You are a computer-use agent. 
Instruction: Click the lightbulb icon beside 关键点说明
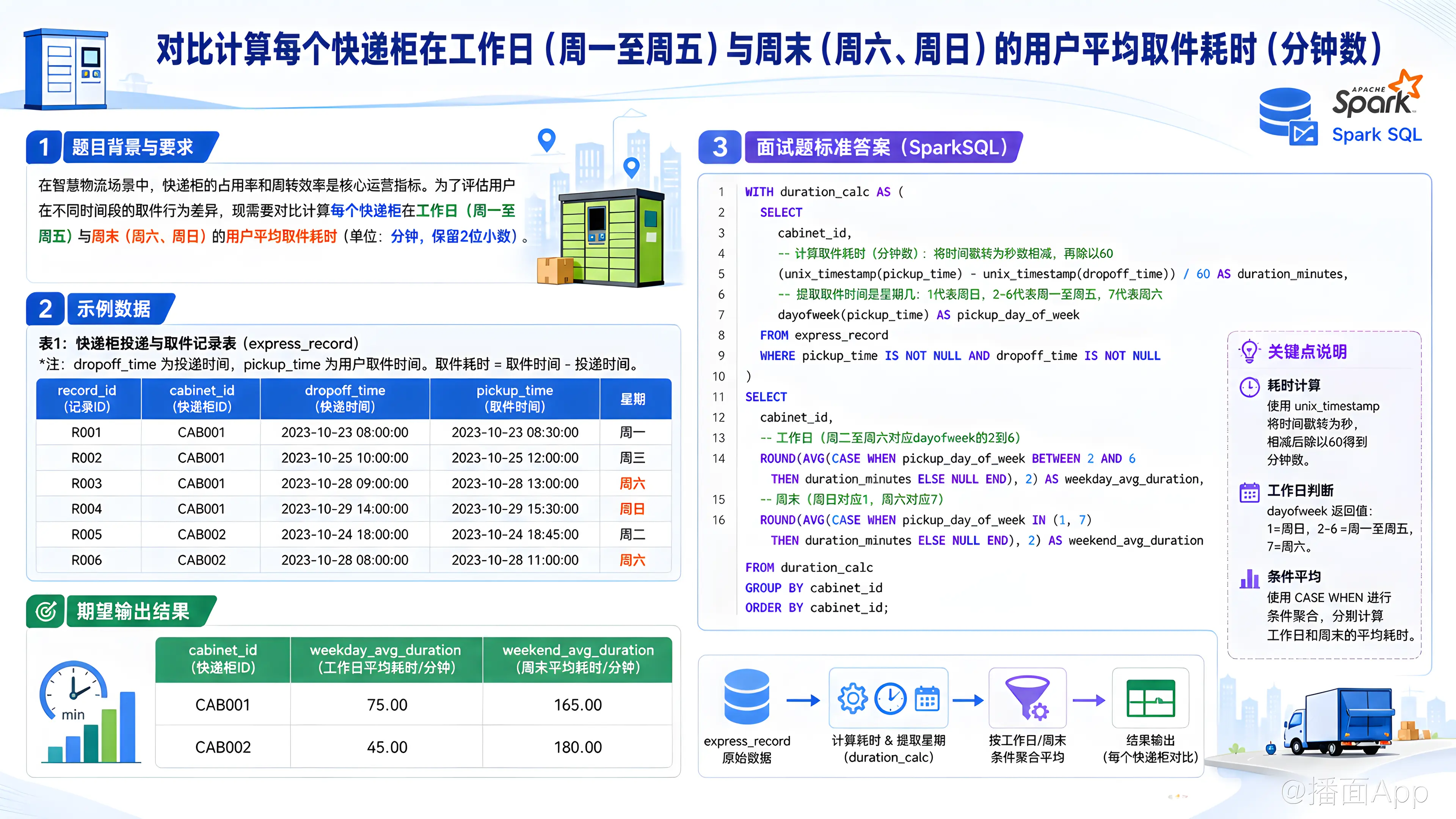pyautogui.click(x=1249, y=351)
